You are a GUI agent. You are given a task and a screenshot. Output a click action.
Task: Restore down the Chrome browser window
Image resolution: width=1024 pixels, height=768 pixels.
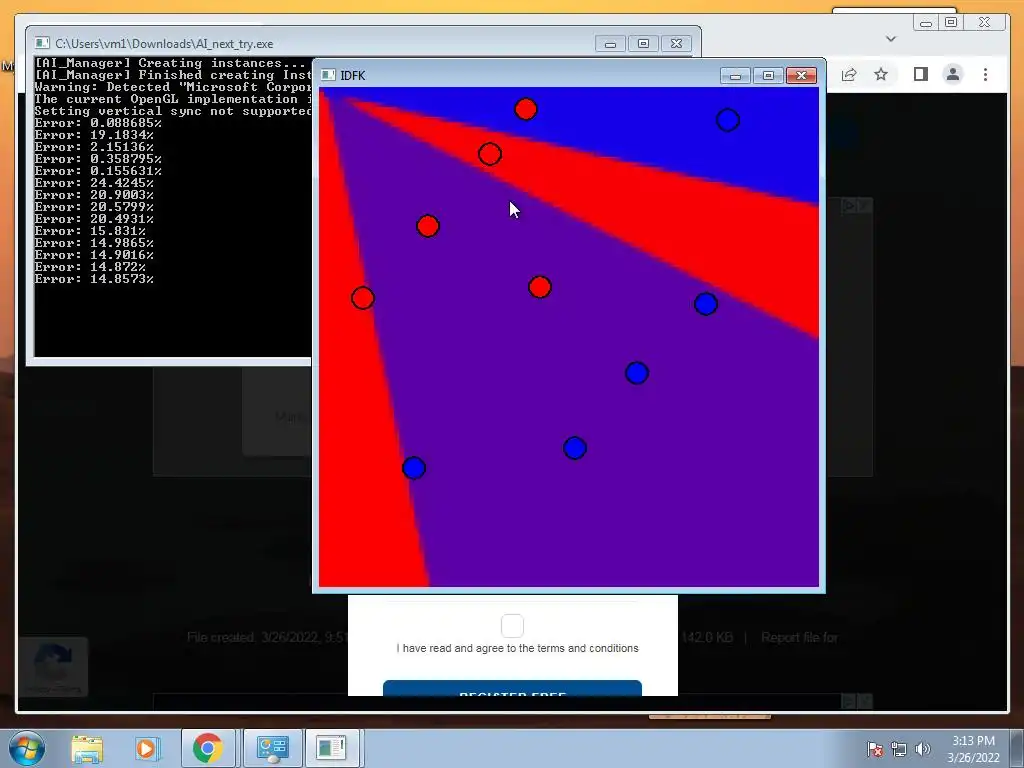tap(952, 23)
